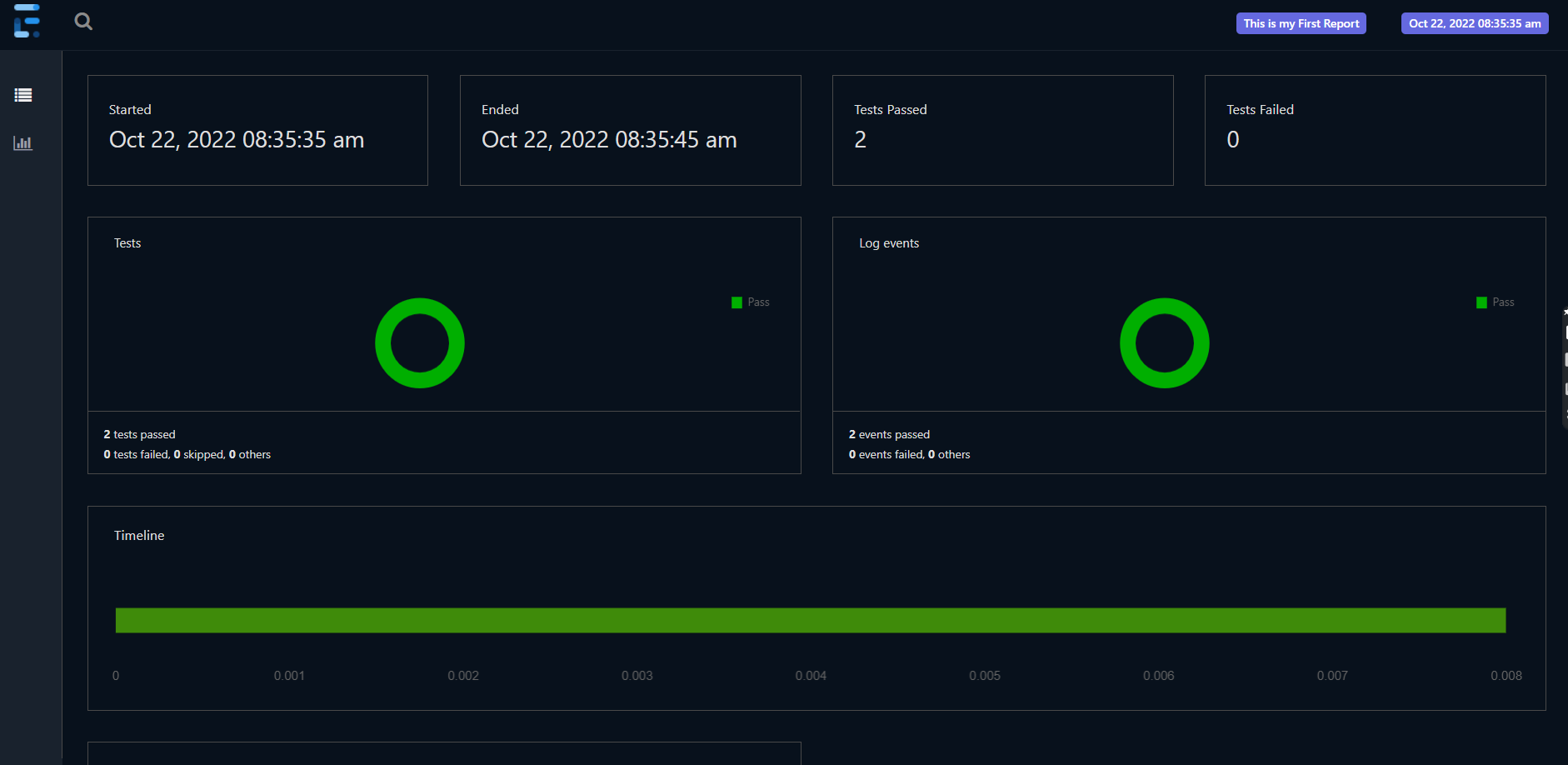Click the "Log events" chart title
The width and height of the screenshot is (1568, 765).
point(889,243)
